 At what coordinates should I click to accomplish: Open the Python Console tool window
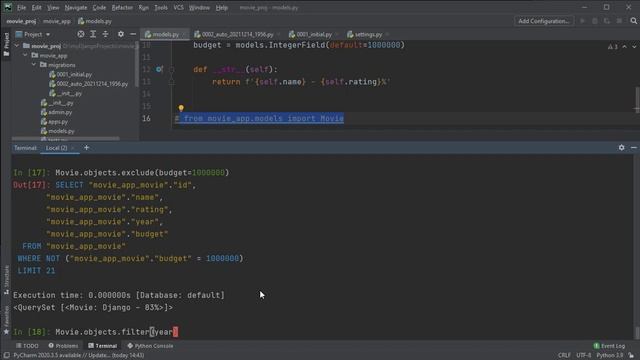pos(150,346)
